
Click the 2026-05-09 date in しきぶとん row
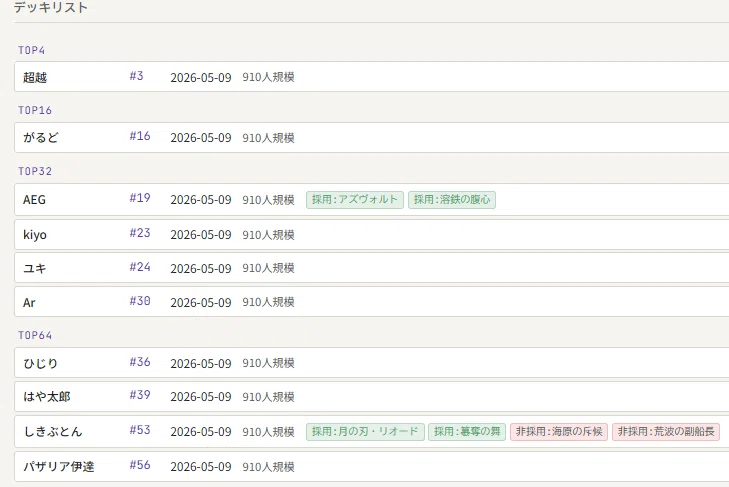(201, 432)
